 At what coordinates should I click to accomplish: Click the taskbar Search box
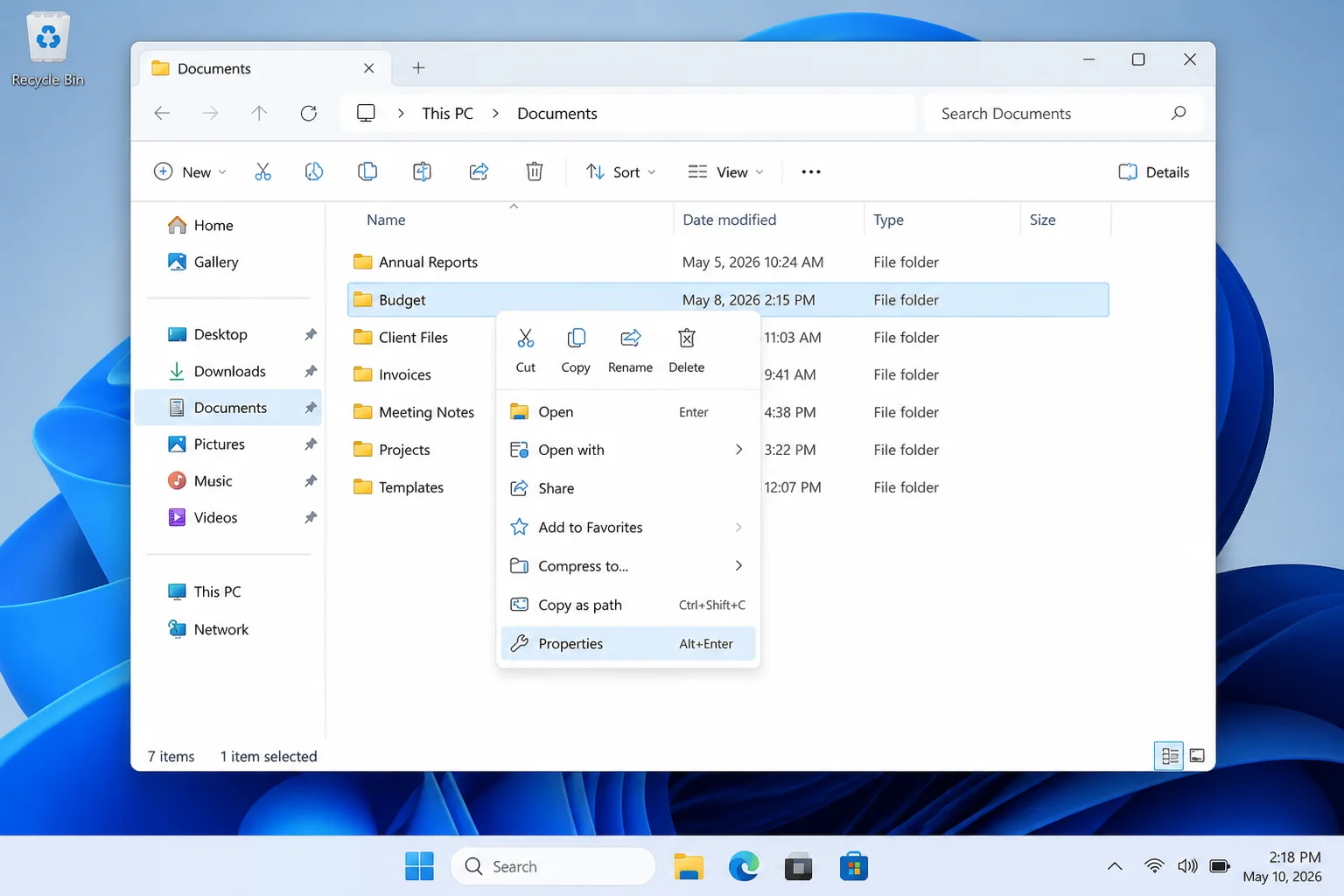[553, 866]
